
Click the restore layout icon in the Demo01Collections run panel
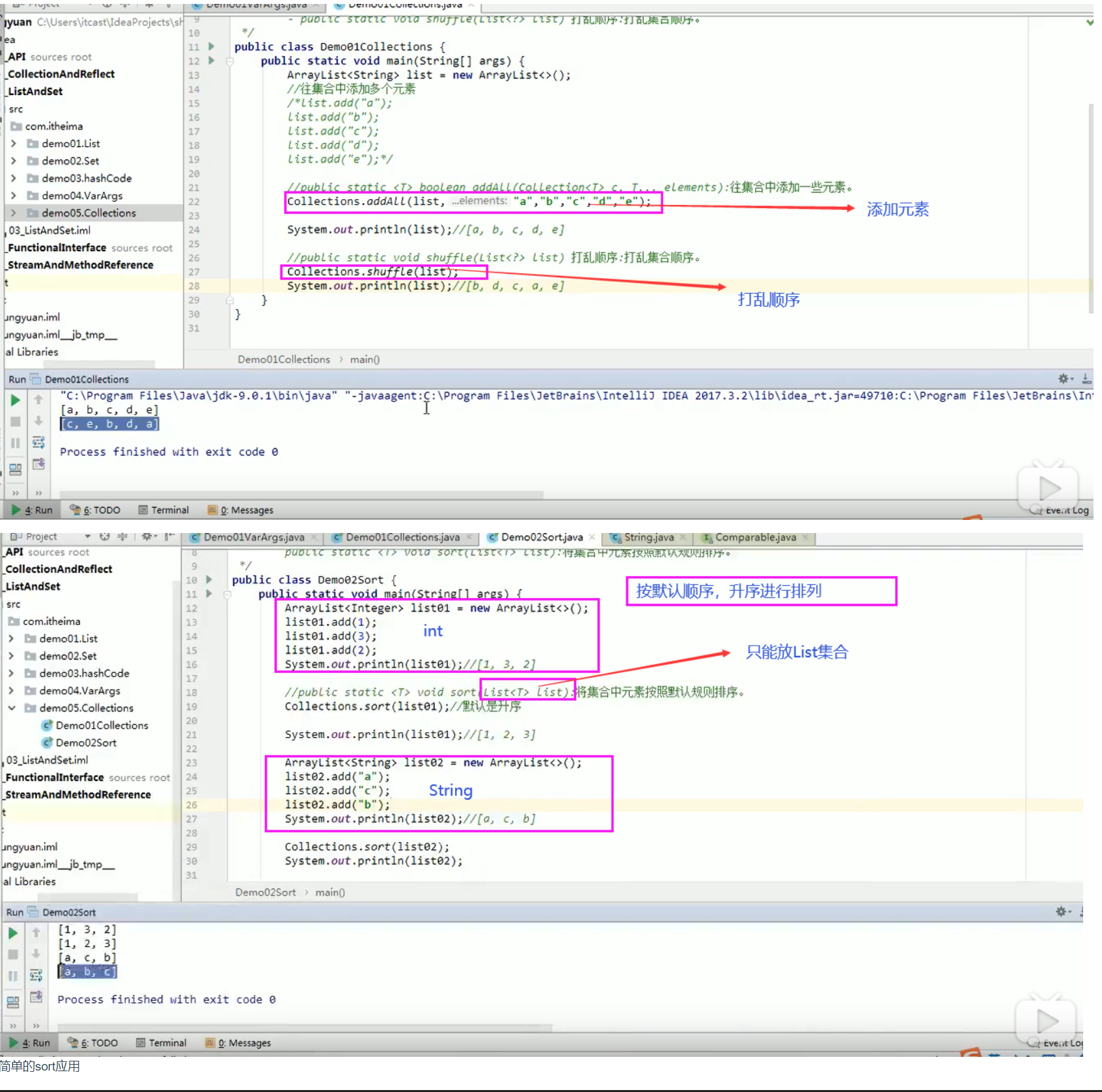point(16,469)
